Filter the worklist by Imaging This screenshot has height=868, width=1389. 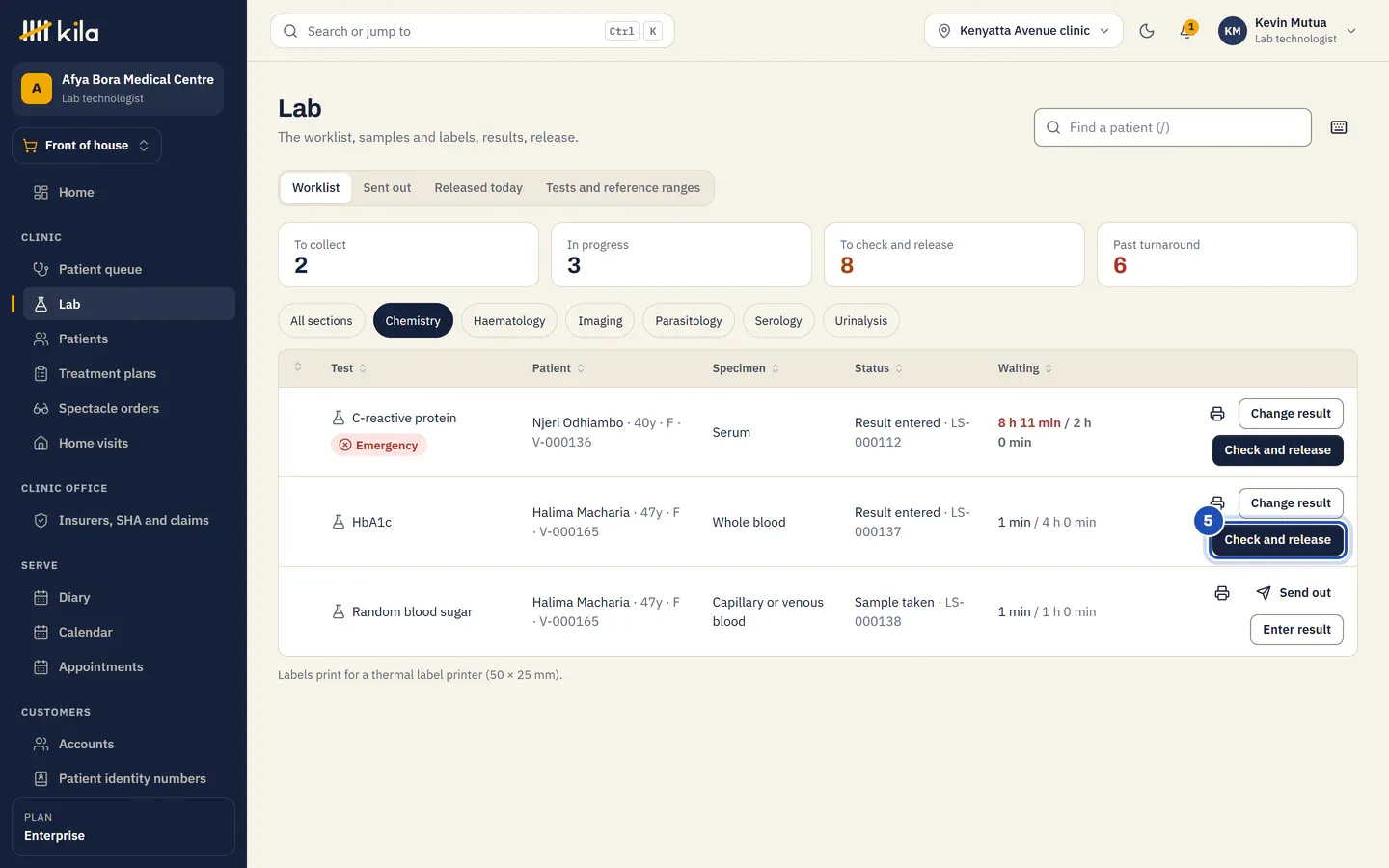pos(600,321)
